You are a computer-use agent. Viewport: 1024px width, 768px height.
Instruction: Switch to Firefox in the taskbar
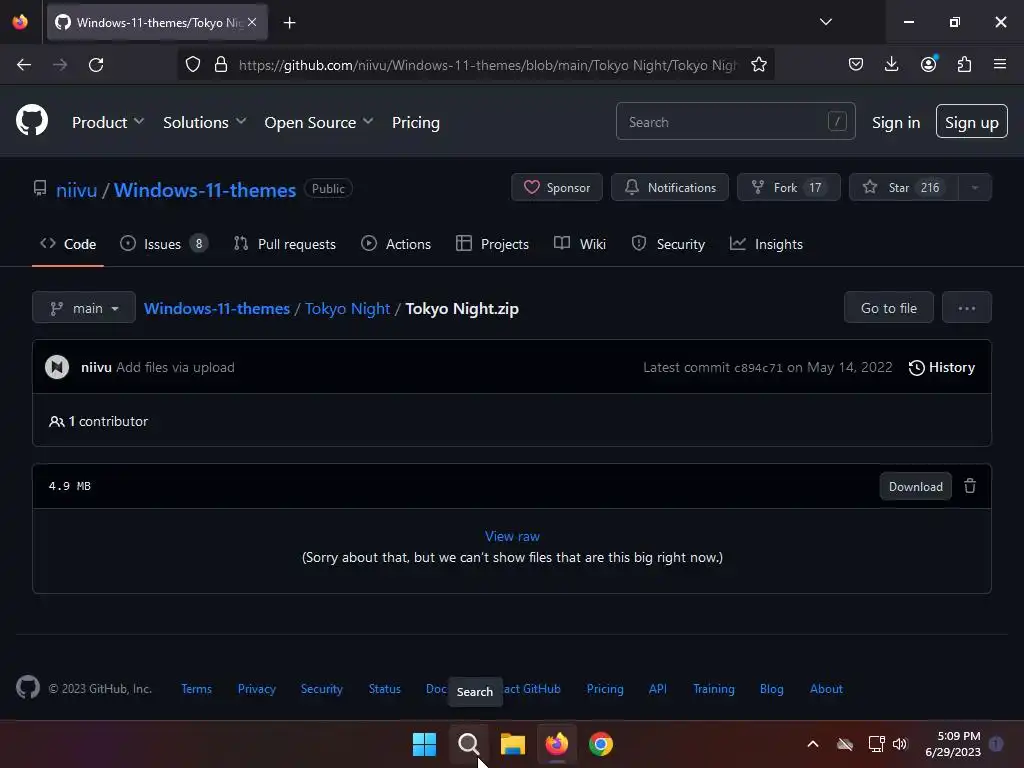click(556, 744)
